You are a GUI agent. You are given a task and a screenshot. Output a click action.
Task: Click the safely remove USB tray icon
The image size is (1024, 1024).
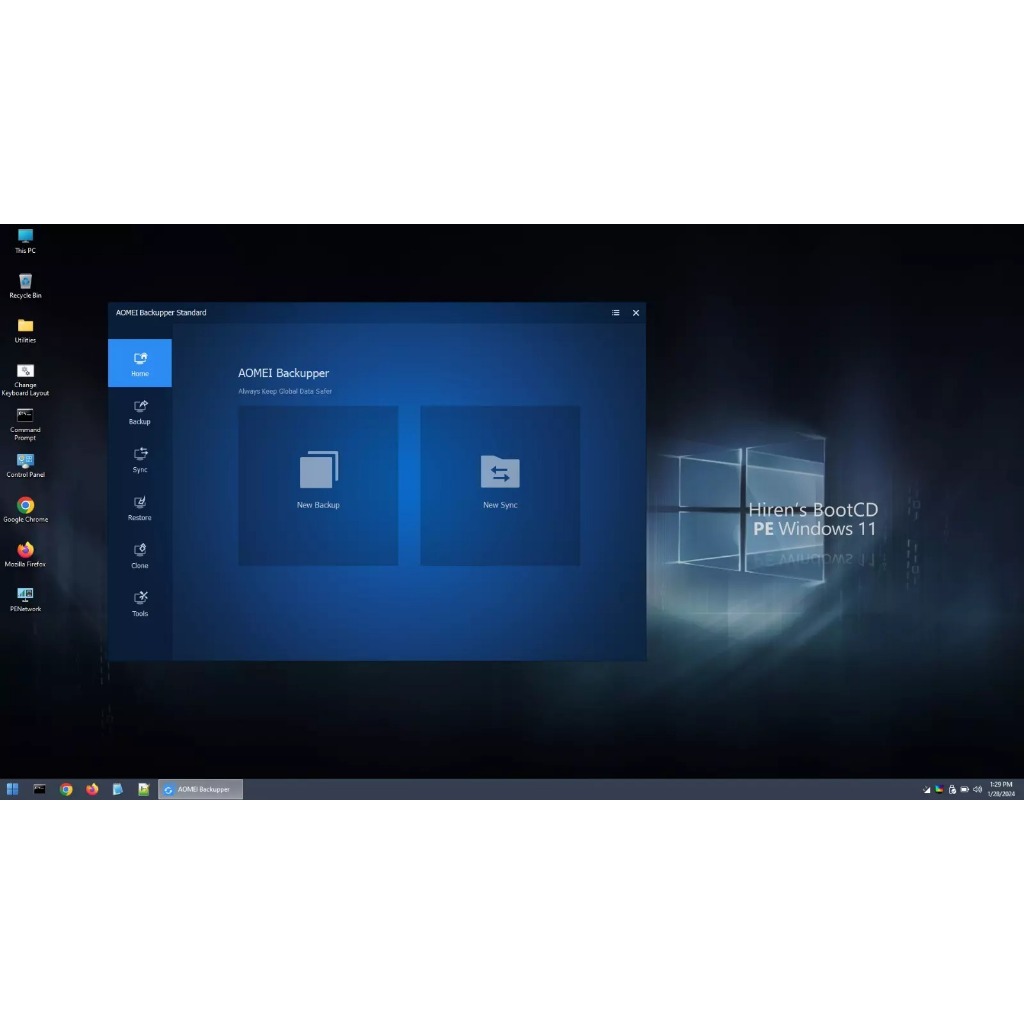[952, 790]
